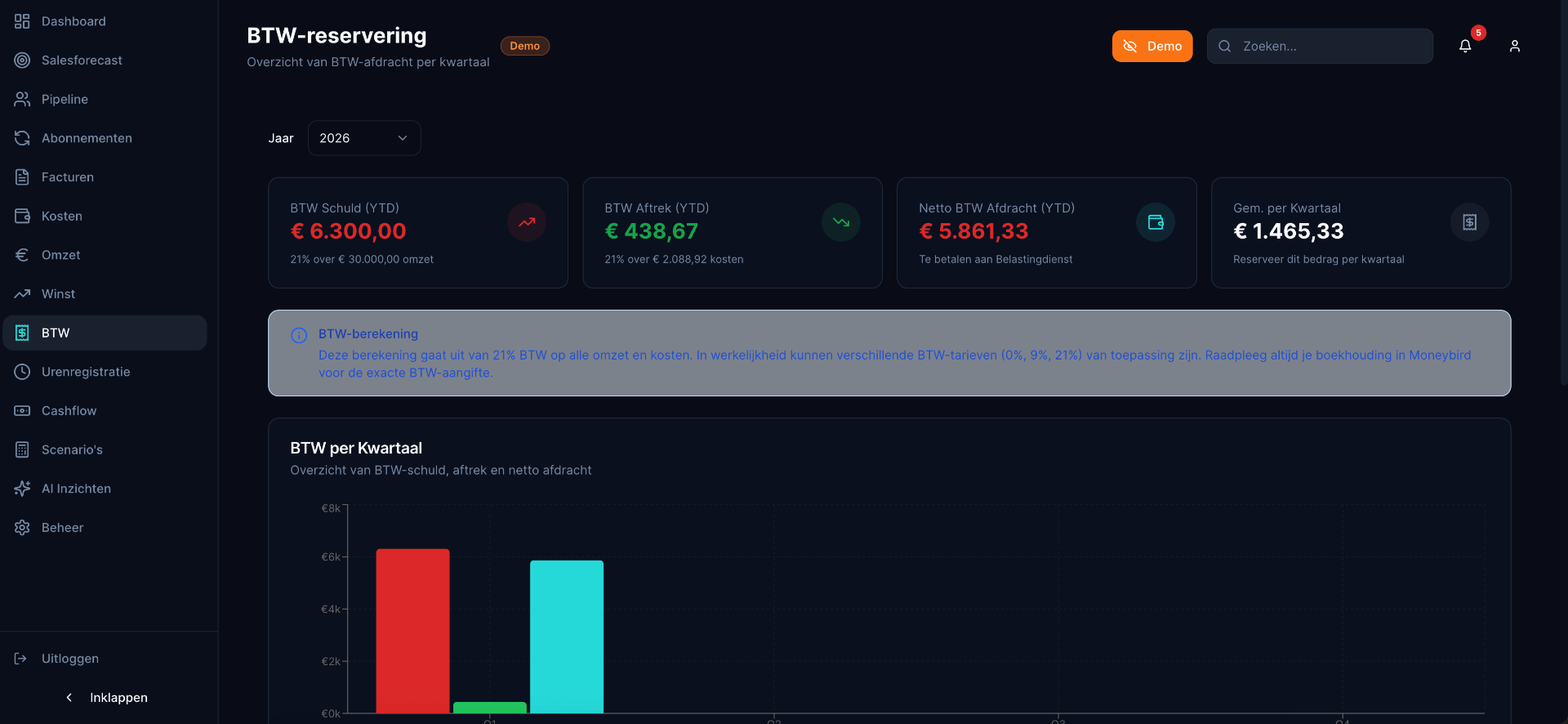Screen dimensions: 1568x724
Task: Click the Beheer gear icon
Action: tap(22, 528)
